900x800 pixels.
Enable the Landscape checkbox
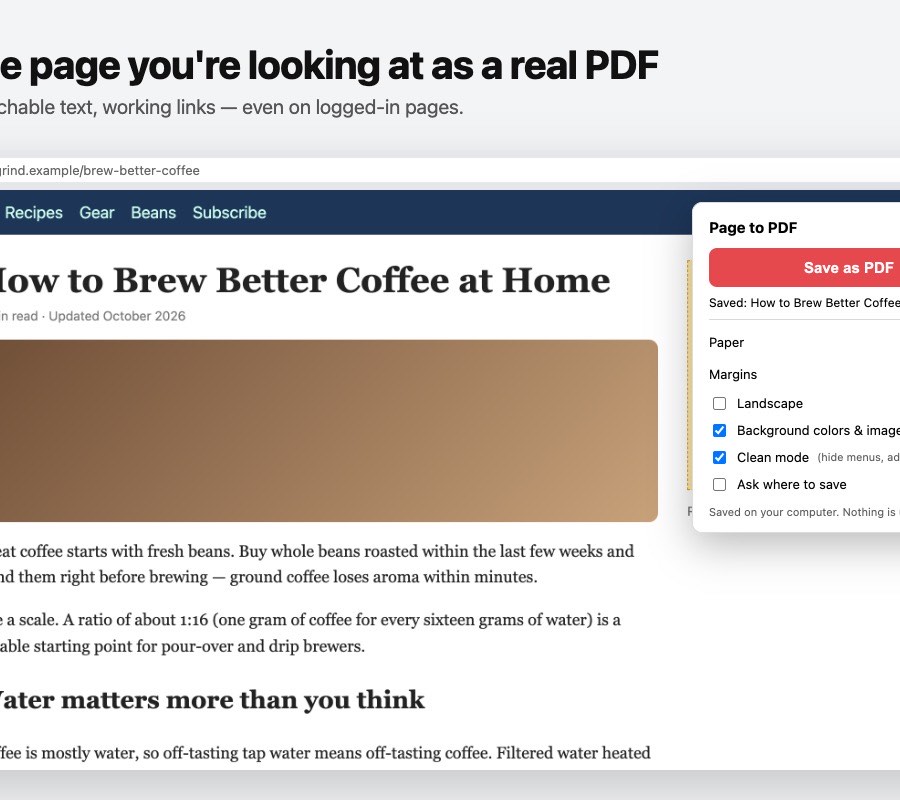[x=719, y=403]
